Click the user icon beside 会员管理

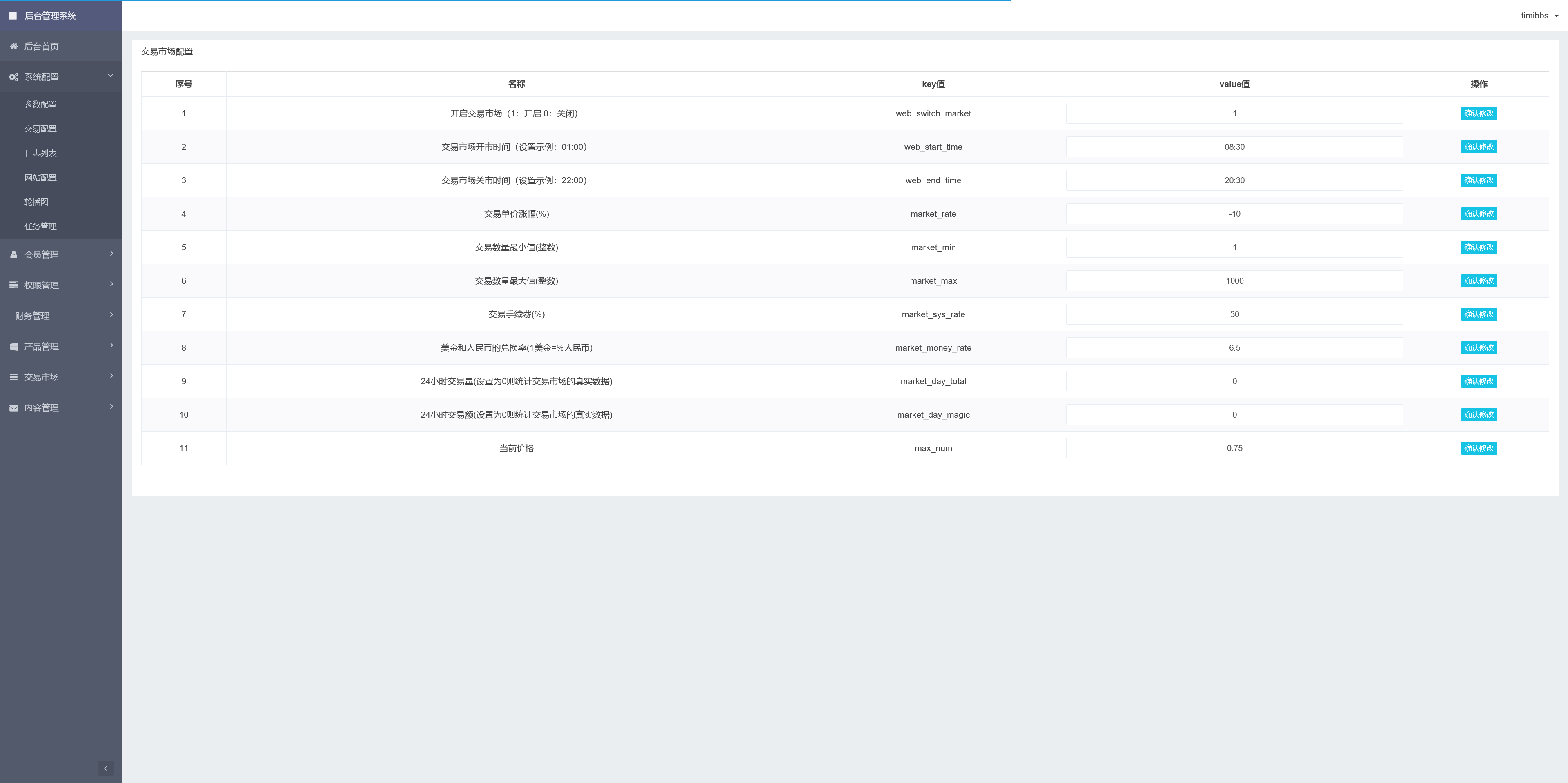(13, 255)
